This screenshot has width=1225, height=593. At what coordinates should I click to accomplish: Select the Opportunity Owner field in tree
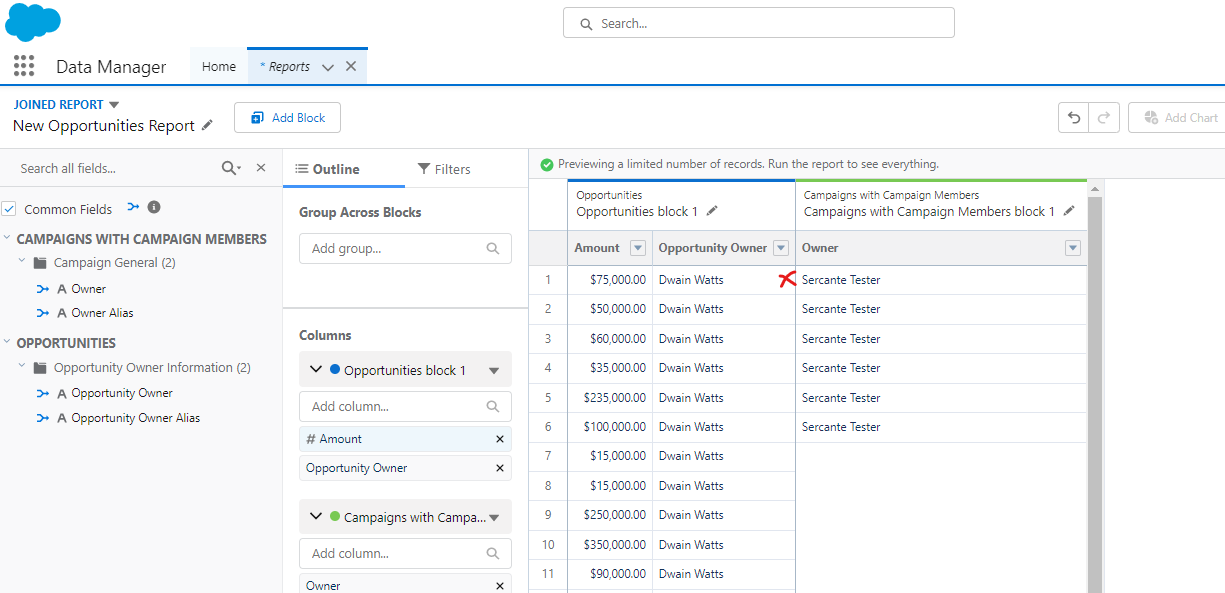pyautogui.click(x=122, y=393)
